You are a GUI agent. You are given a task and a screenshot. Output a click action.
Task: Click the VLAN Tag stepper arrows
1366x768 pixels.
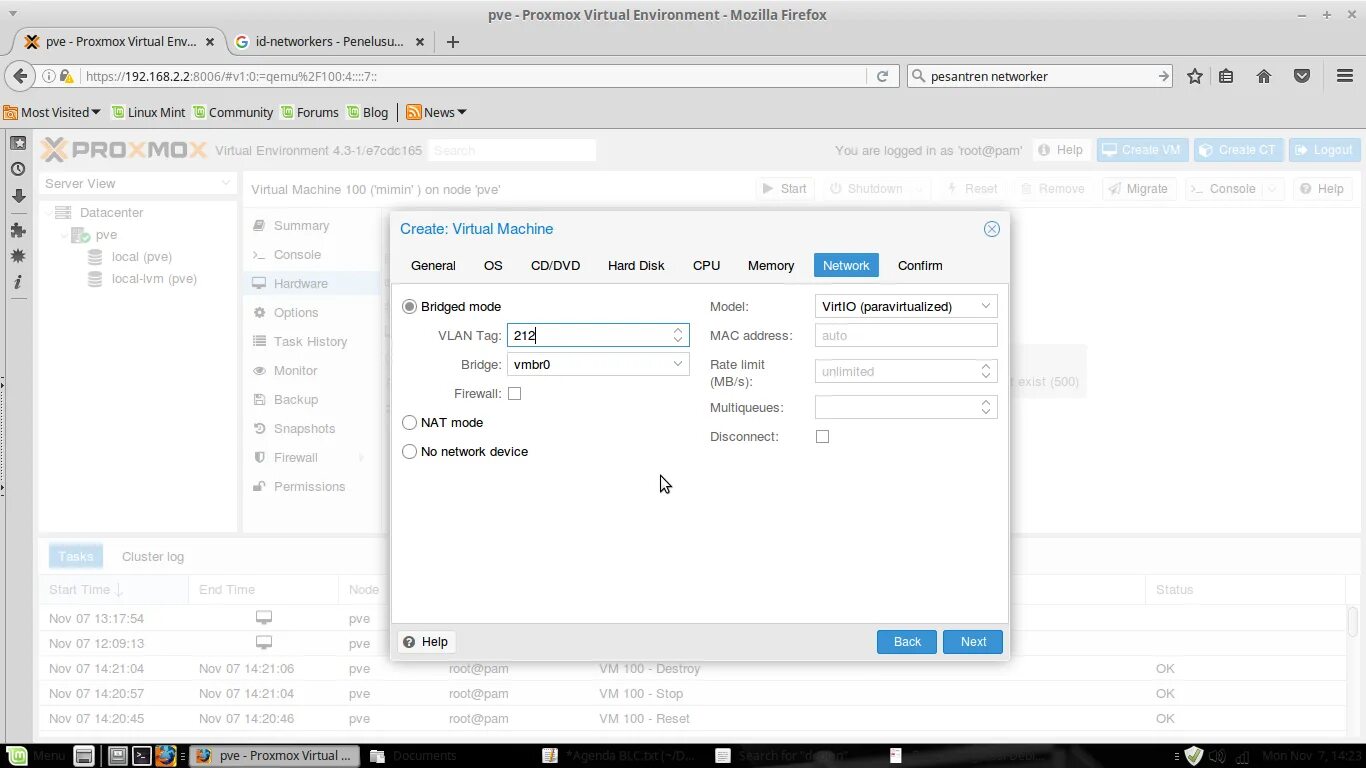tap(677, 336)
